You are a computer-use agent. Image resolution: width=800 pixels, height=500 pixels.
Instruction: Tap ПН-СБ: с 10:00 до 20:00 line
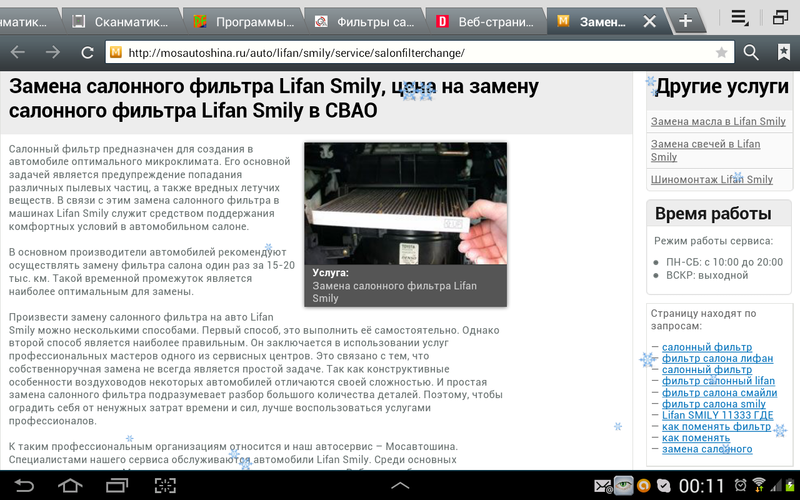724,262
